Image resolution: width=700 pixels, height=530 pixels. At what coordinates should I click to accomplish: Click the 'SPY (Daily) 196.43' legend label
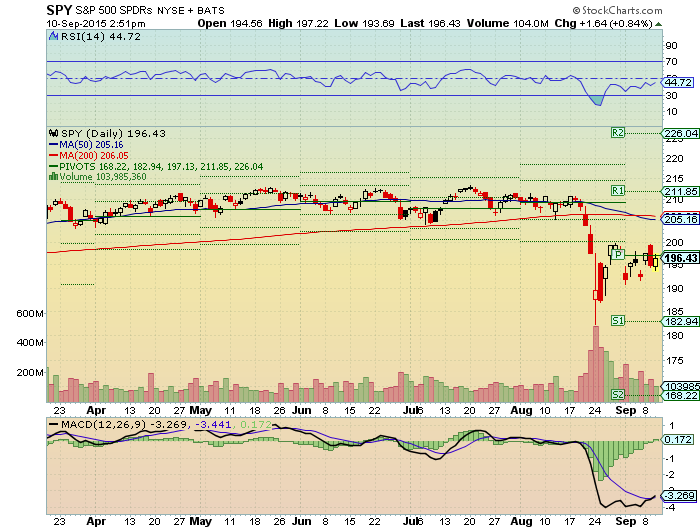(x=113, y=134)
